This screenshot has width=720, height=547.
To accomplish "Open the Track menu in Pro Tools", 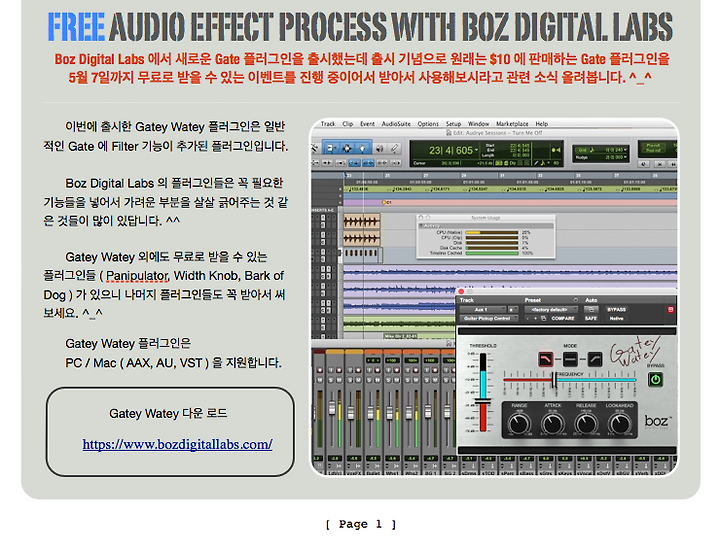I will click(328, 124).
